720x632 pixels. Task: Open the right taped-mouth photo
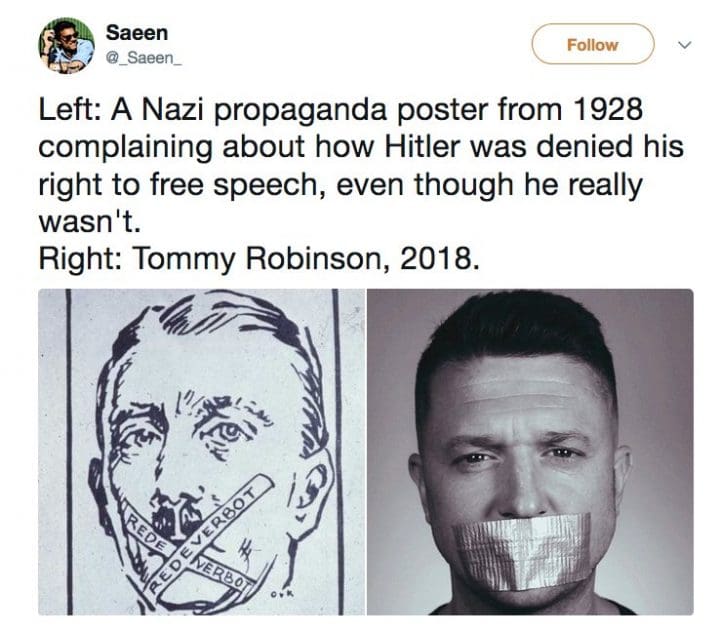[530, 452]
